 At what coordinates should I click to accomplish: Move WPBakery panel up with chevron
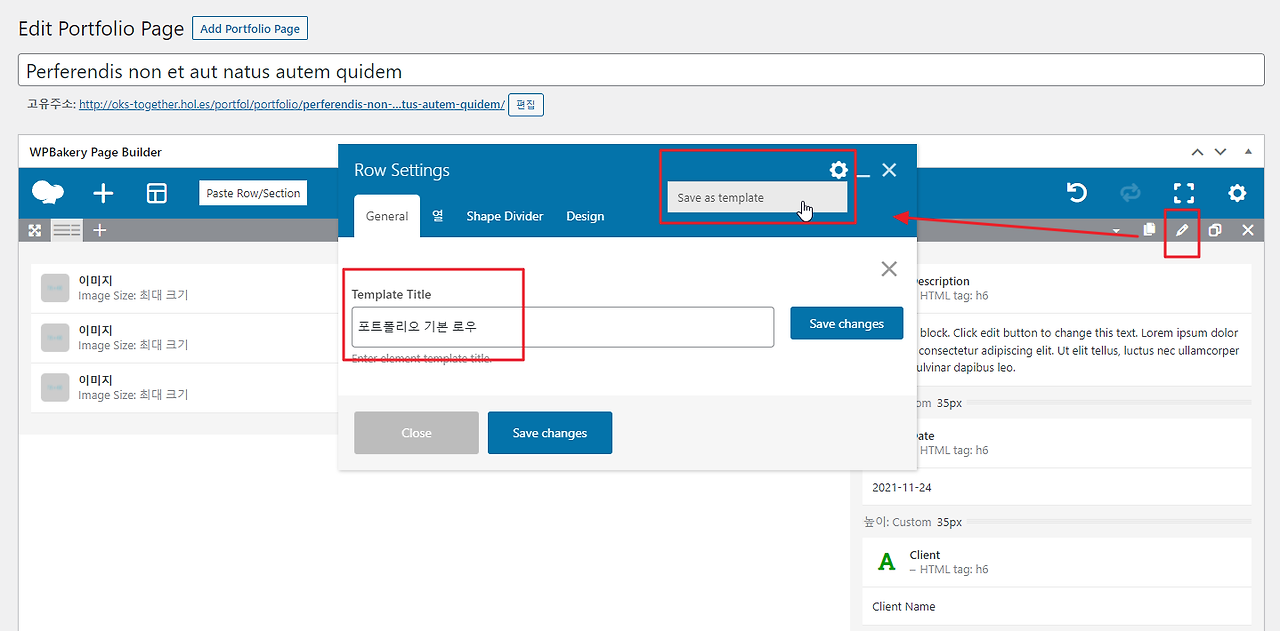(1197, 152)
